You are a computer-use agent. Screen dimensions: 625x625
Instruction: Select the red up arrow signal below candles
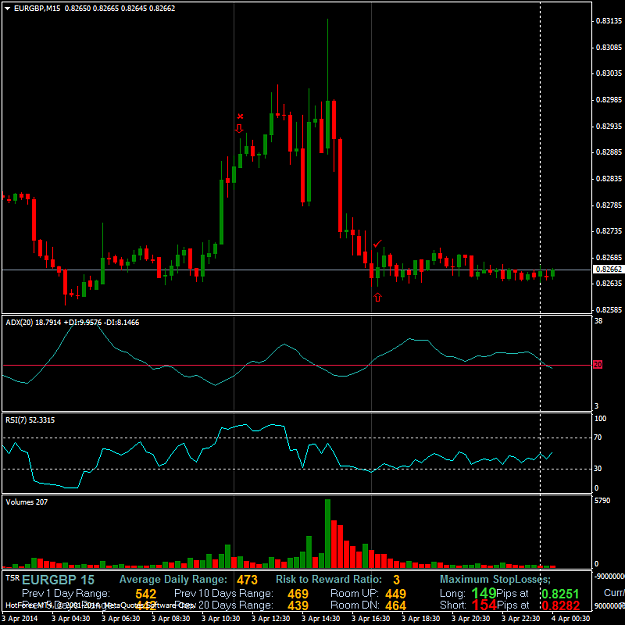pos(377,297)
